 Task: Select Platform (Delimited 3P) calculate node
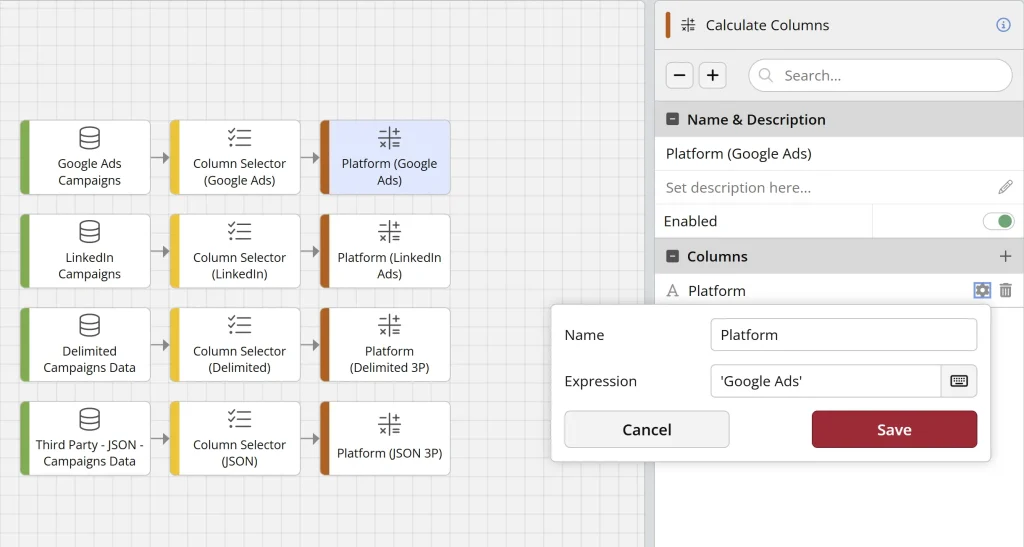(385, 345)
